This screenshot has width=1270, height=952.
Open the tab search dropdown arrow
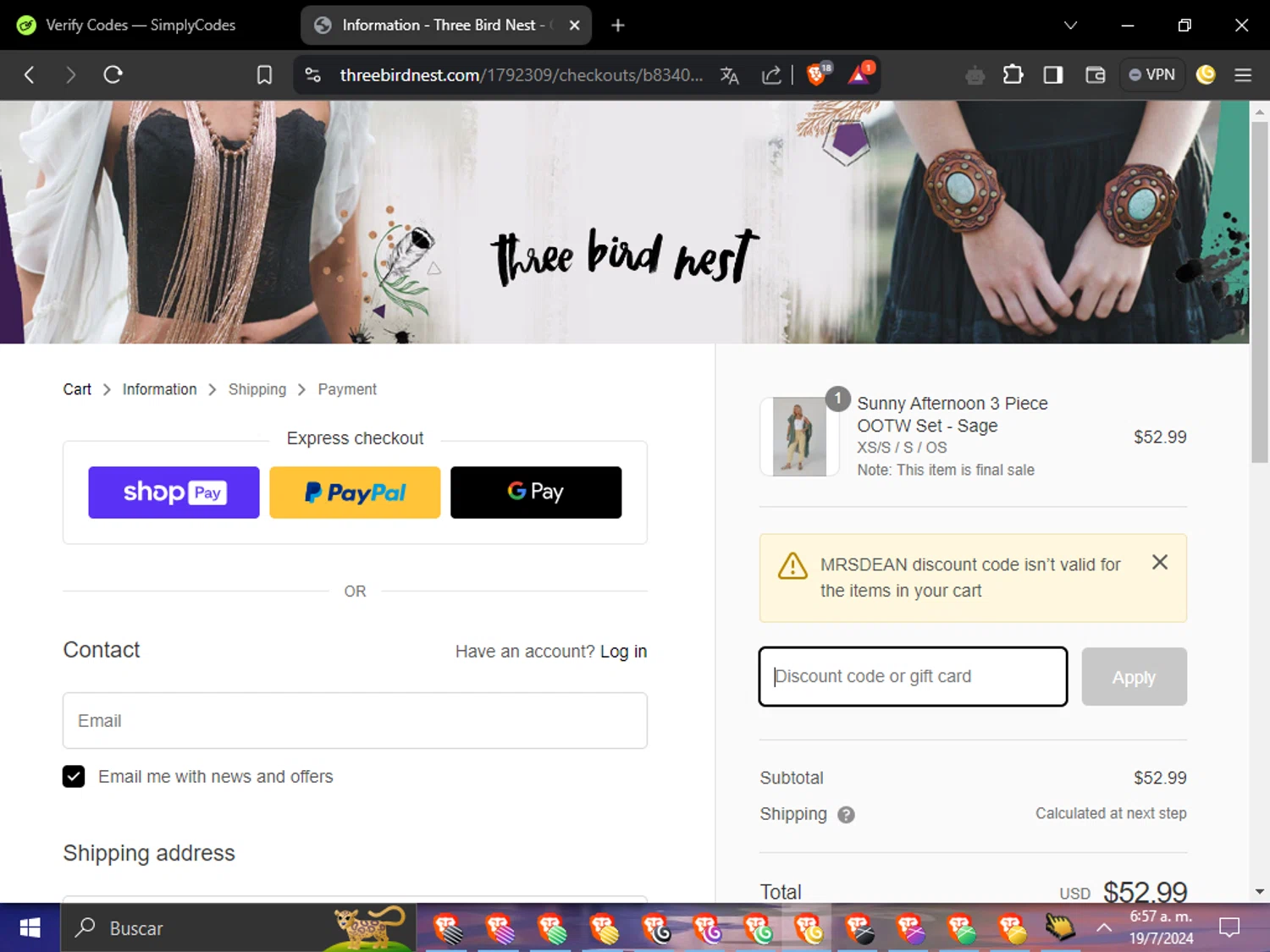(x=1070, y=25)
